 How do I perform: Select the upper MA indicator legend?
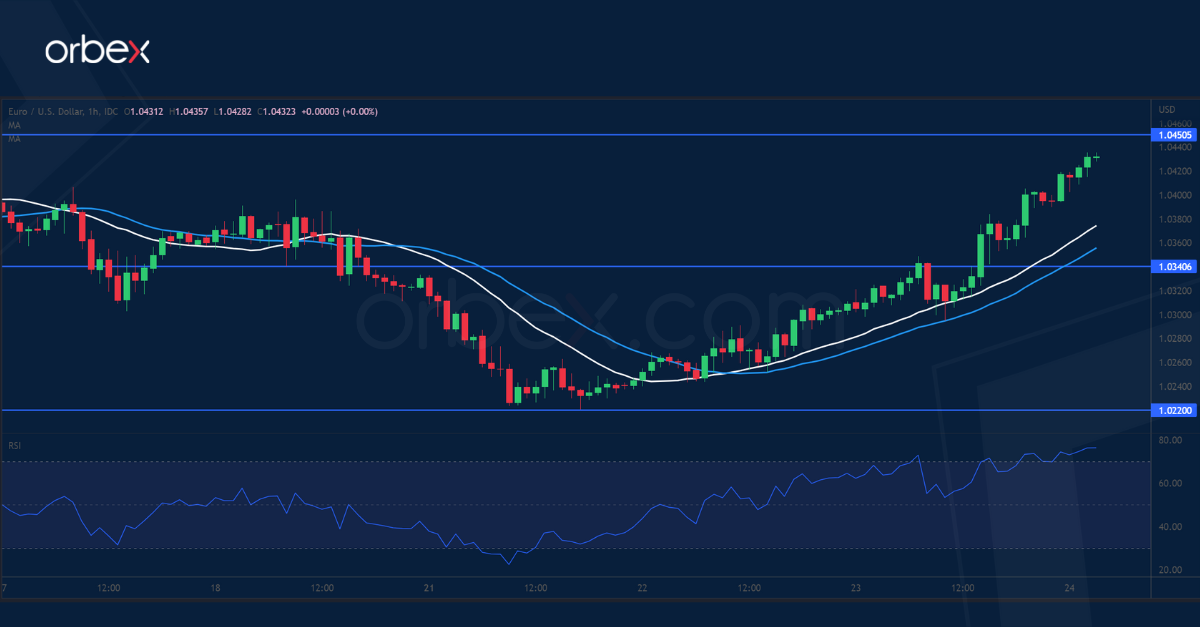(x=13, y=125)
